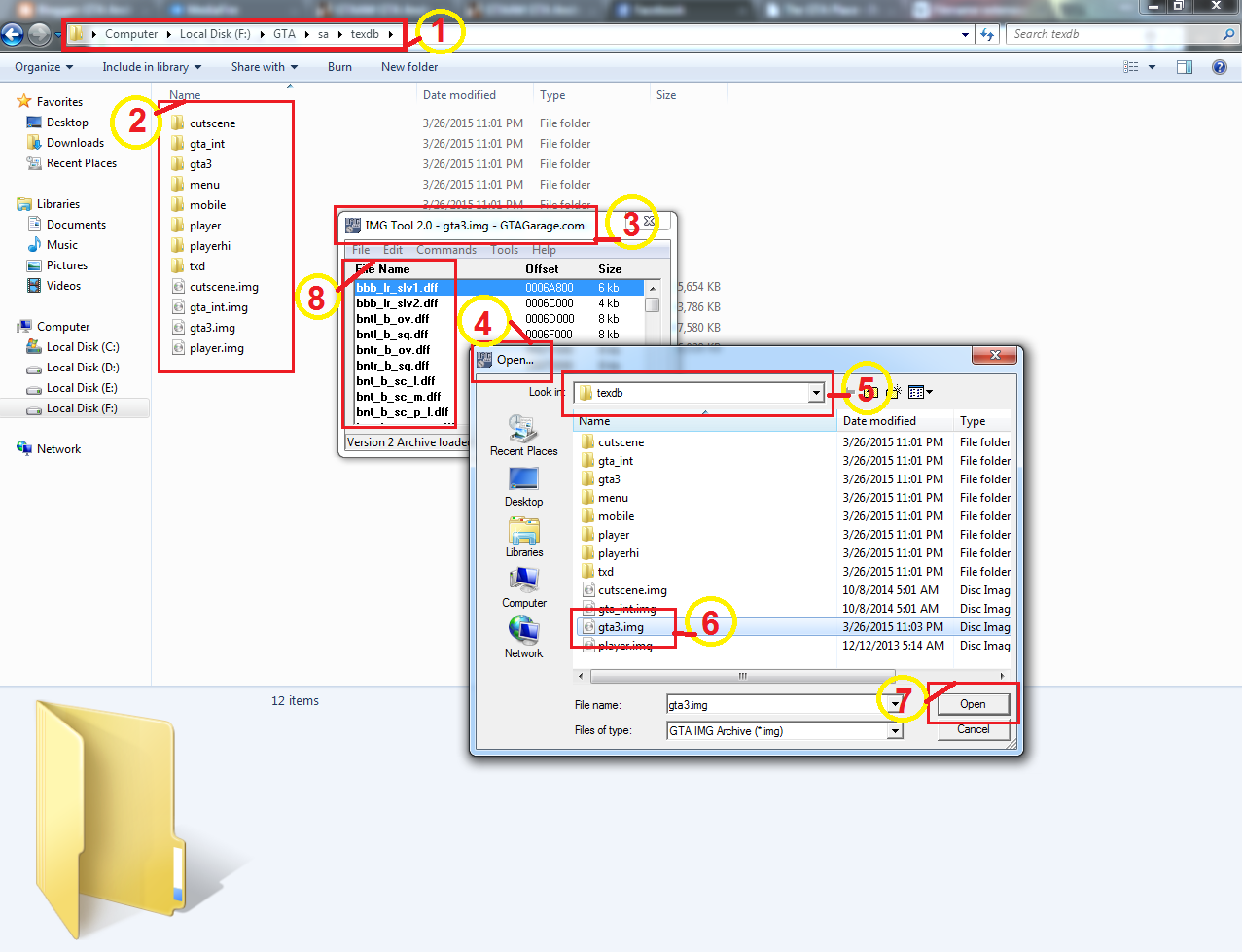
Task: Select bbb_lr_slv2.dff in IMG Tool list
Action: pos(397,303)
